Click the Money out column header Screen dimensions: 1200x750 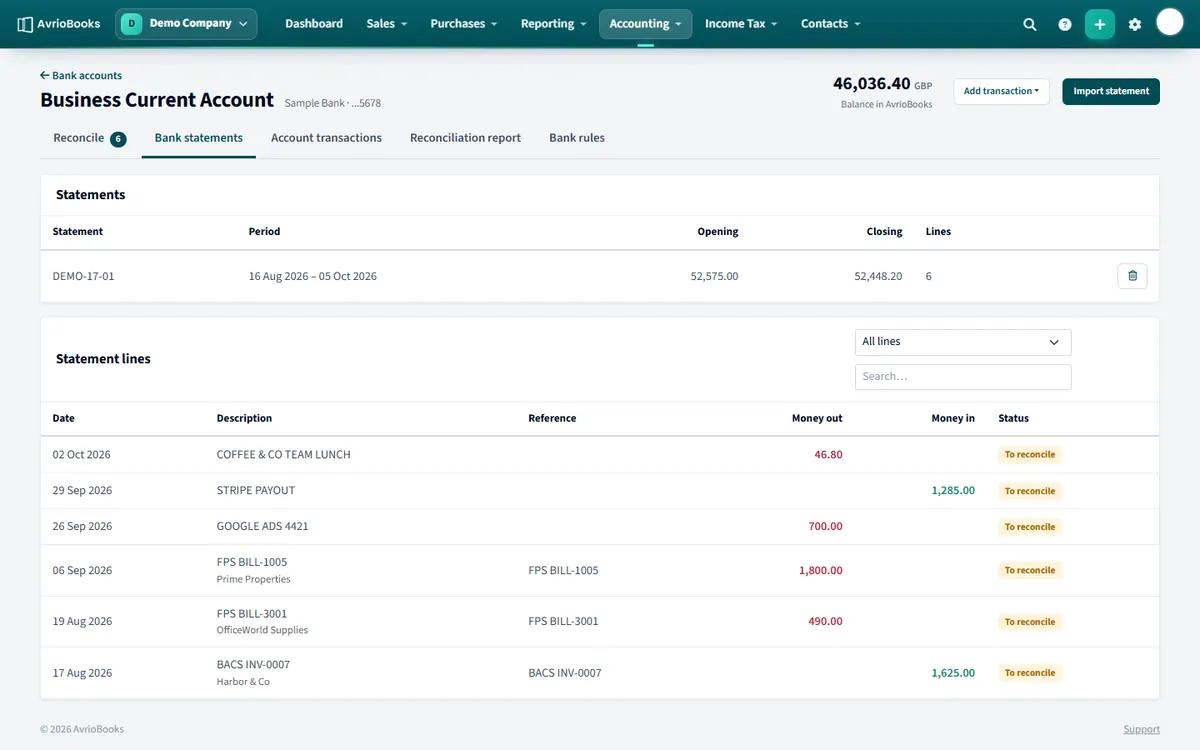click(x=817, y=418)
